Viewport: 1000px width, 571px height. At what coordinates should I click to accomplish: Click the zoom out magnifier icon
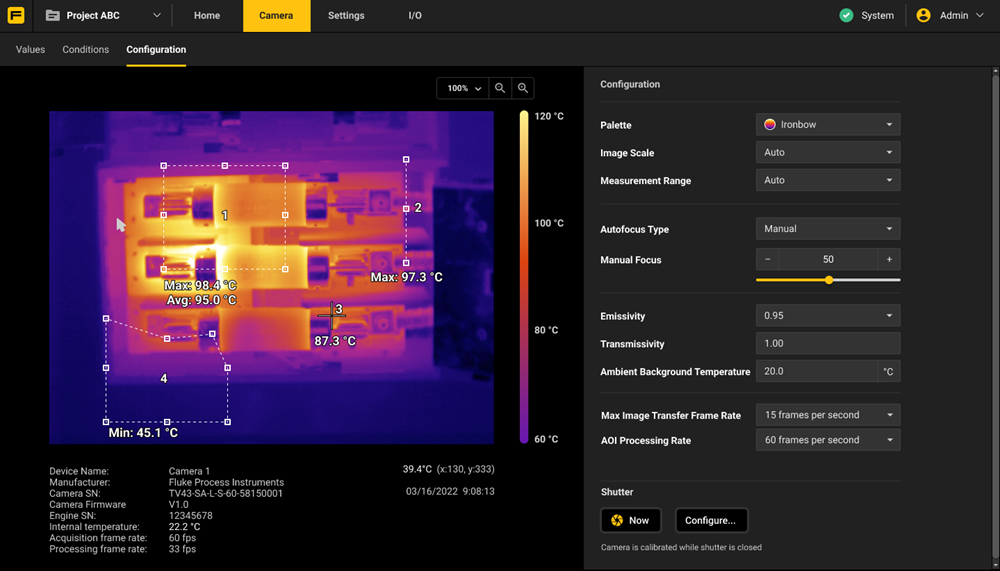[x=500, y=88]
